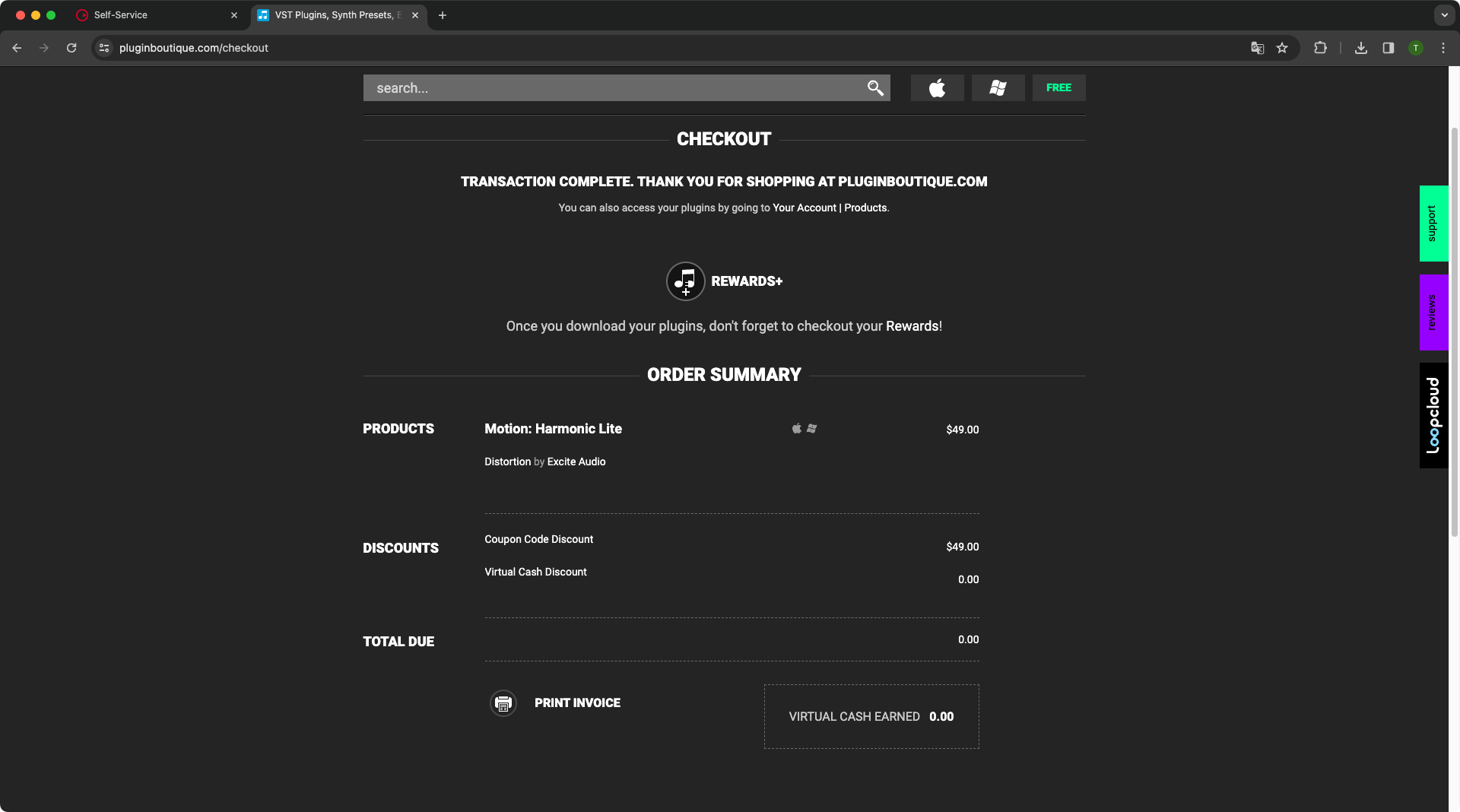Click the Rewards+ music note icon
The height and width of the screenshot is (812, 1460).
tap(685, 281)
